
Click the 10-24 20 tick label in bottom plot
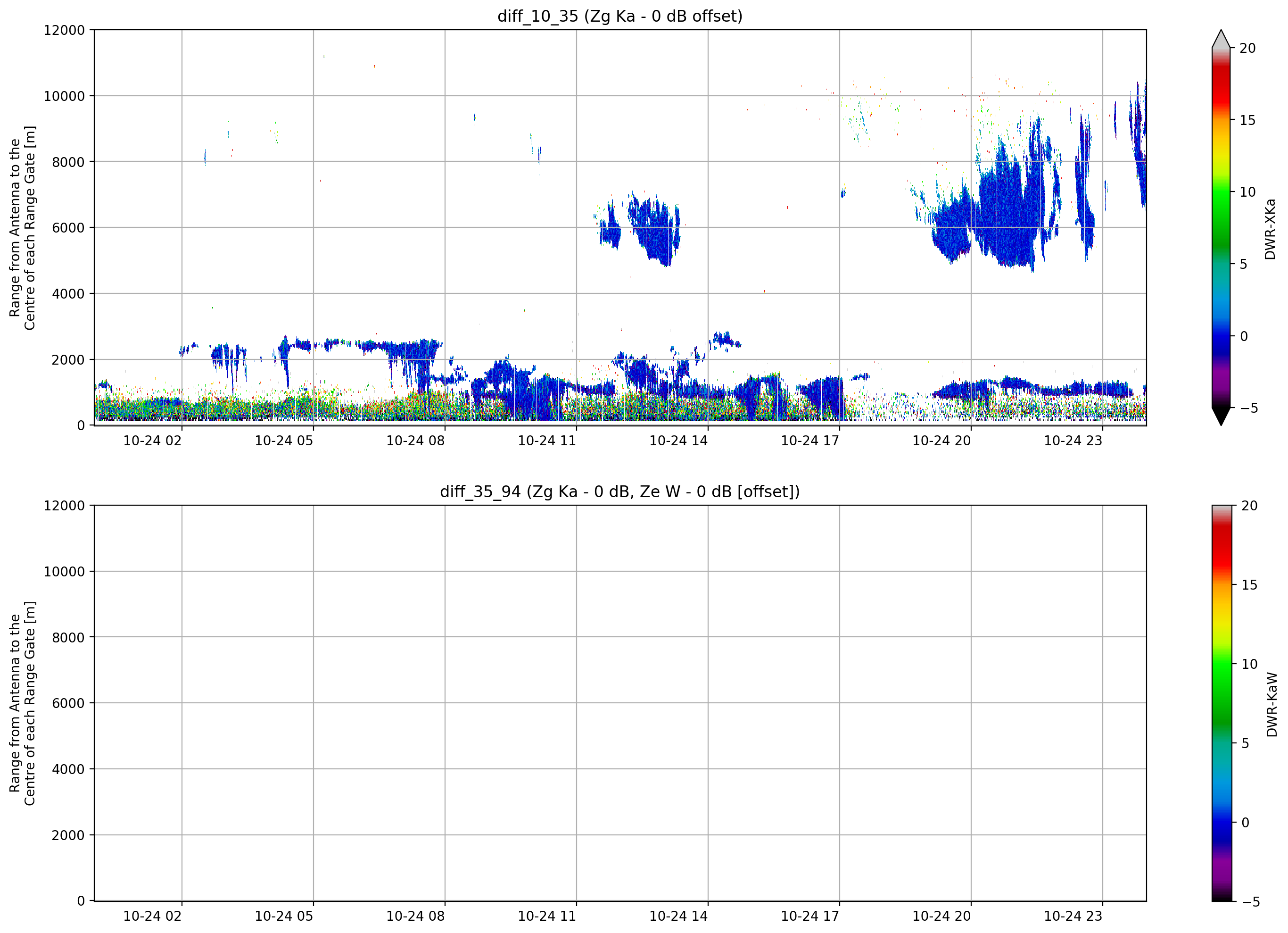941,916
